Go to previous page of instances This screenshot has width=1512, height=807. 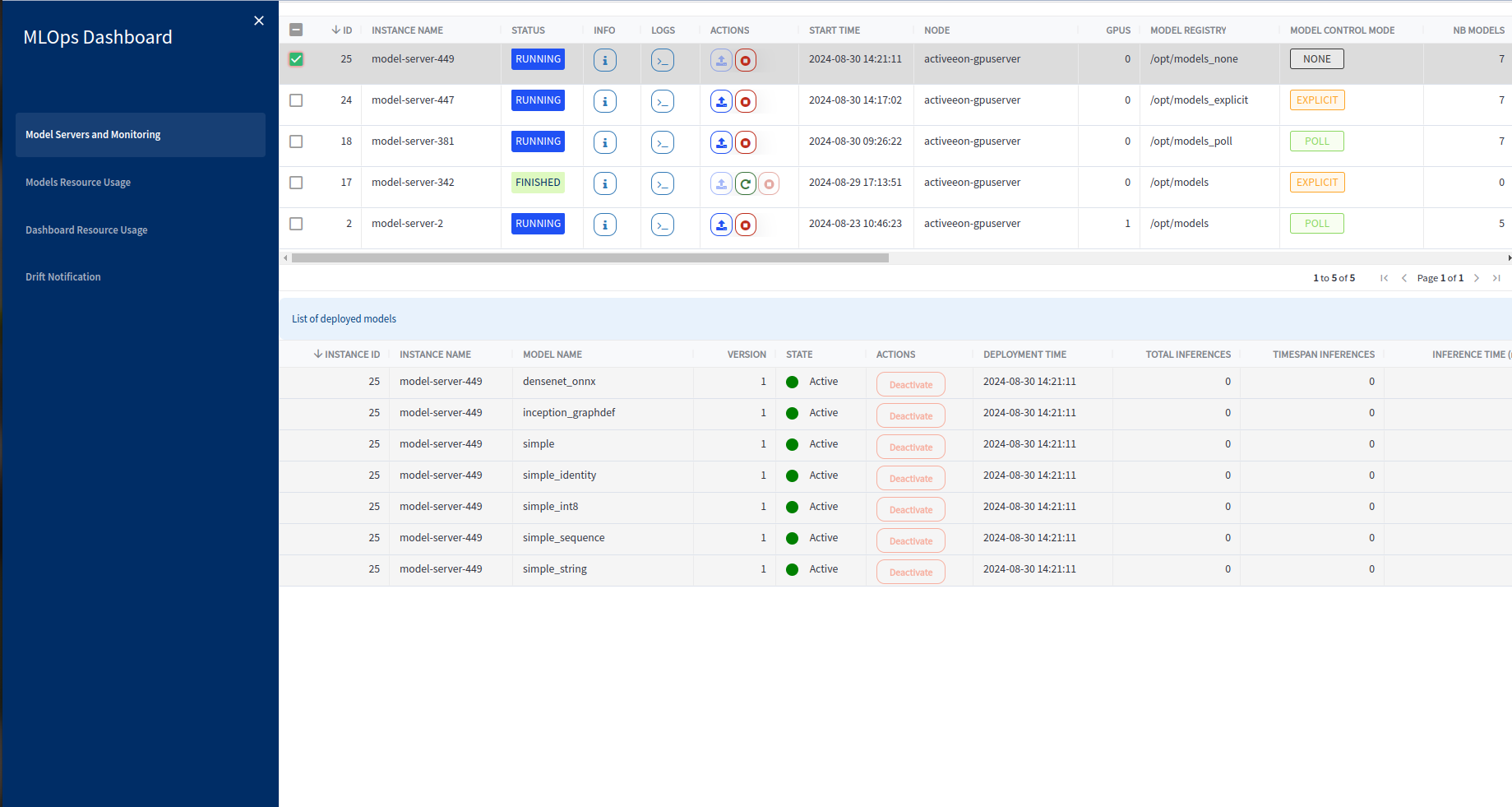pyautogui.click(x=1404, y=278)
